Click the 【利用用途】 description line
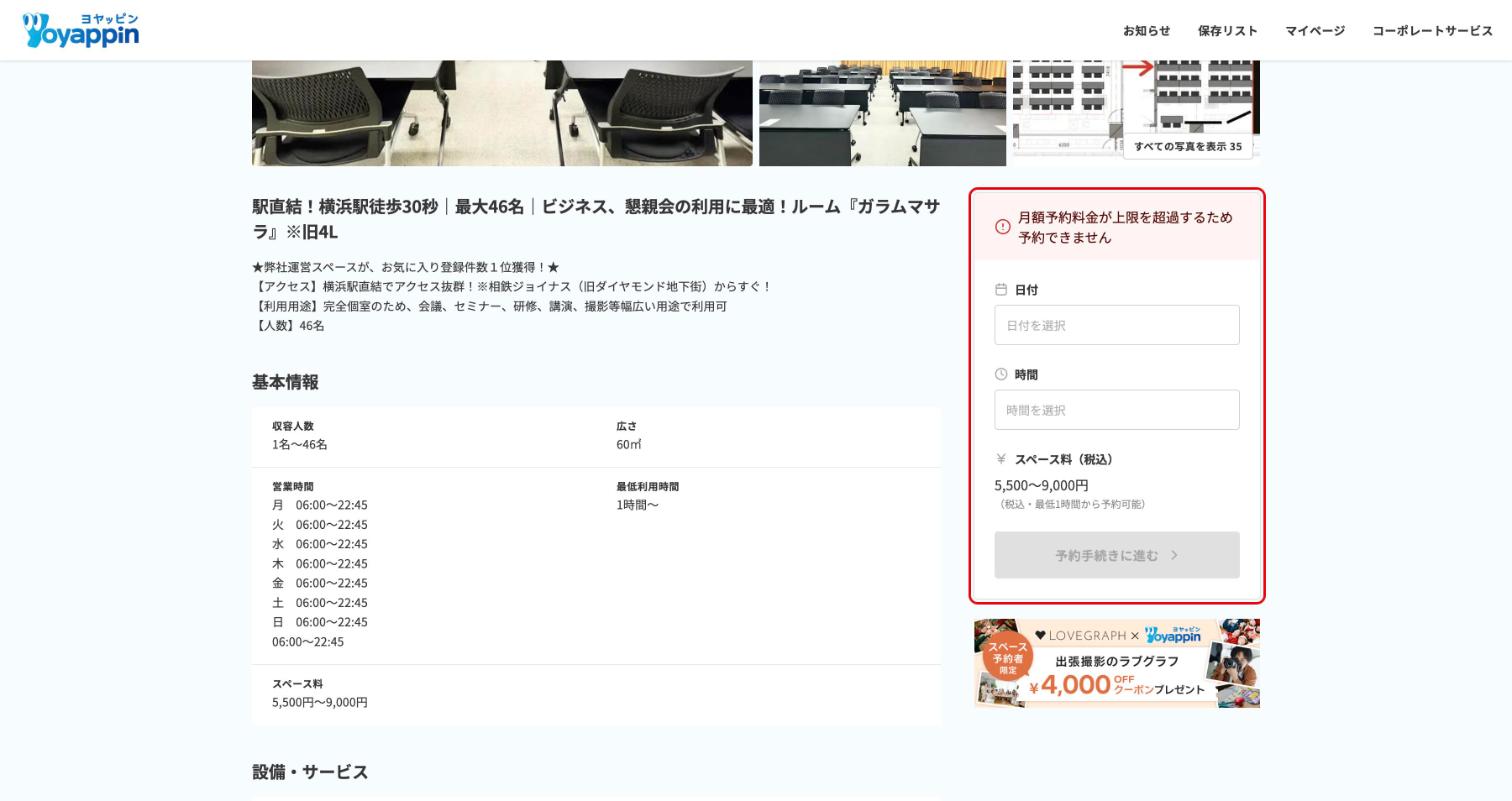The image size is (1512, 801). (x=490, y=306)
